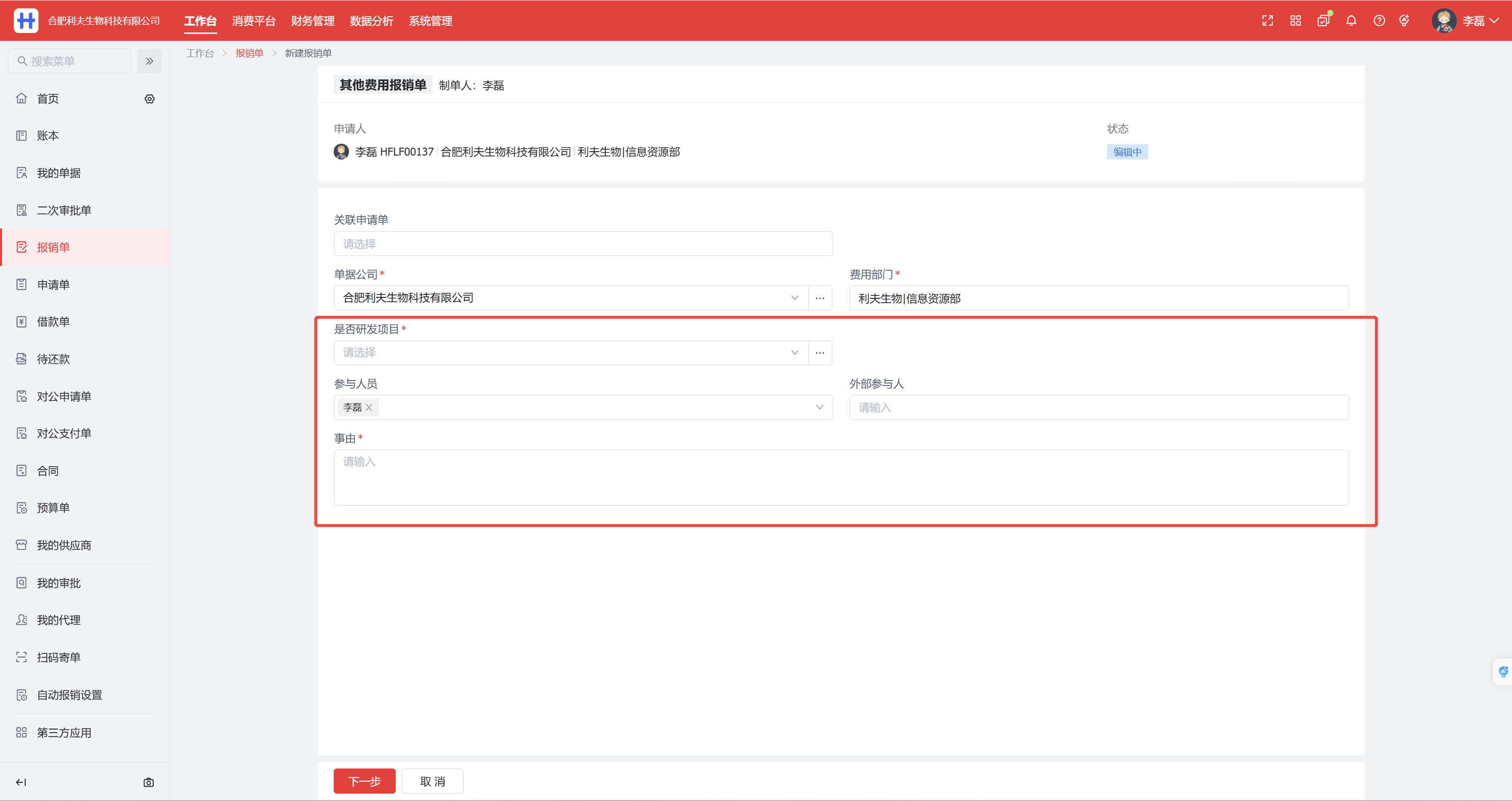Open 我的审批 in sidebar
Screen dimensions: 1512x801
pos(59,583)
